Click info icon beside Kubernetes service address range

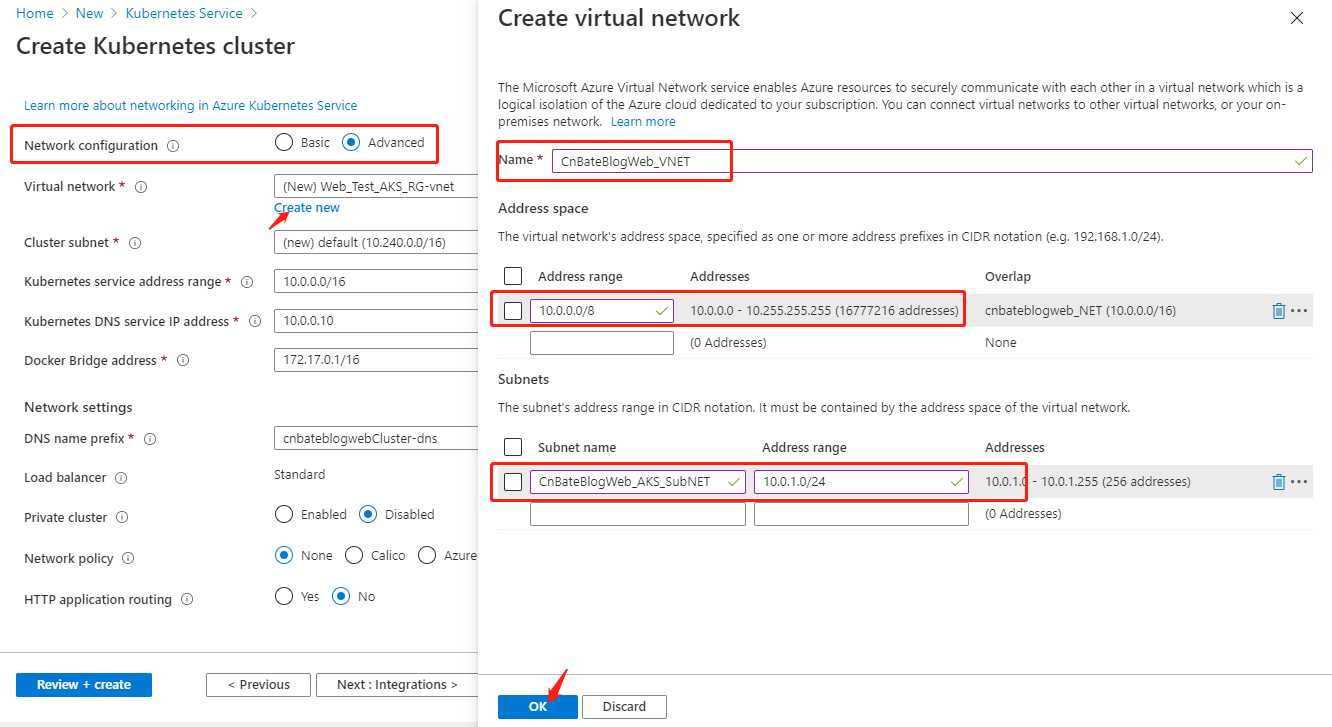point(247,282)
